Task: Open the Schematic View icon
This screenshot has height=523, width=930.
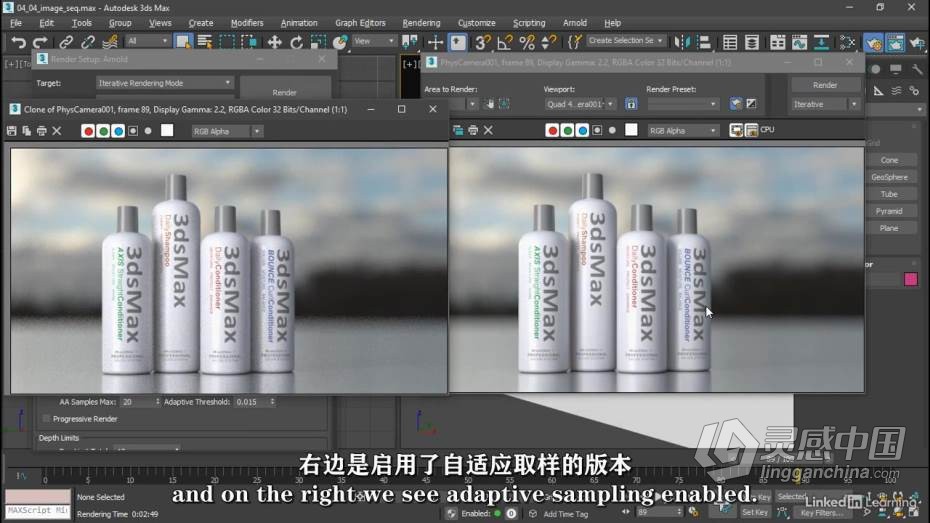Action: pyautogui.click(x=821, y=42)
